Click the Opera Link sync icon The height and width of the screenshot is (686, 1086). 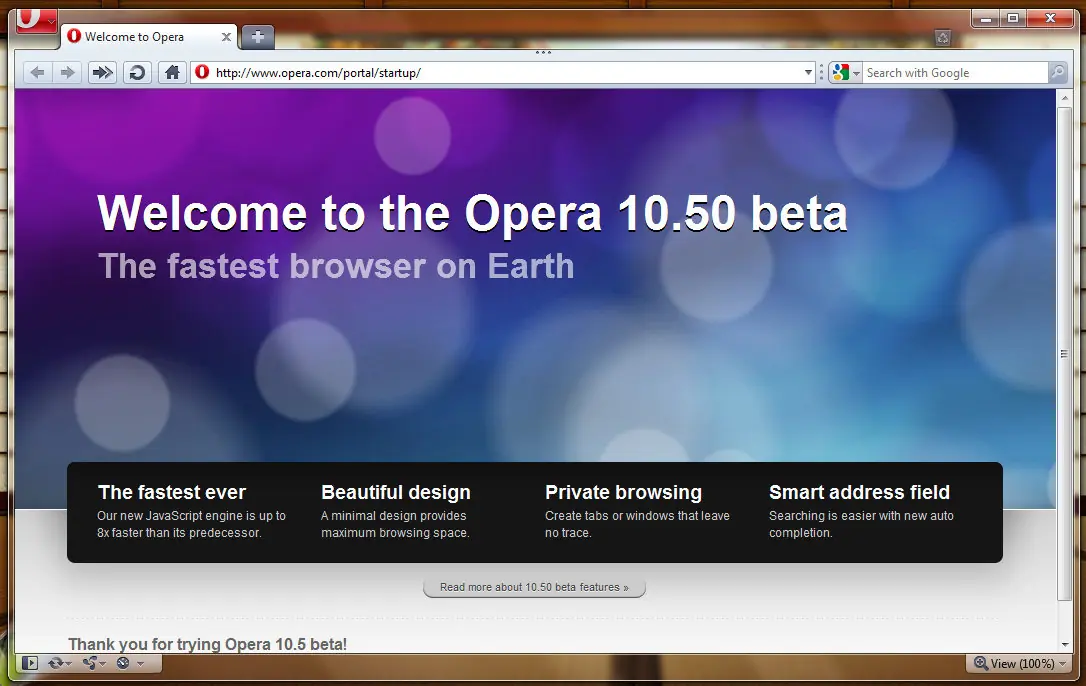click(55, 663)
